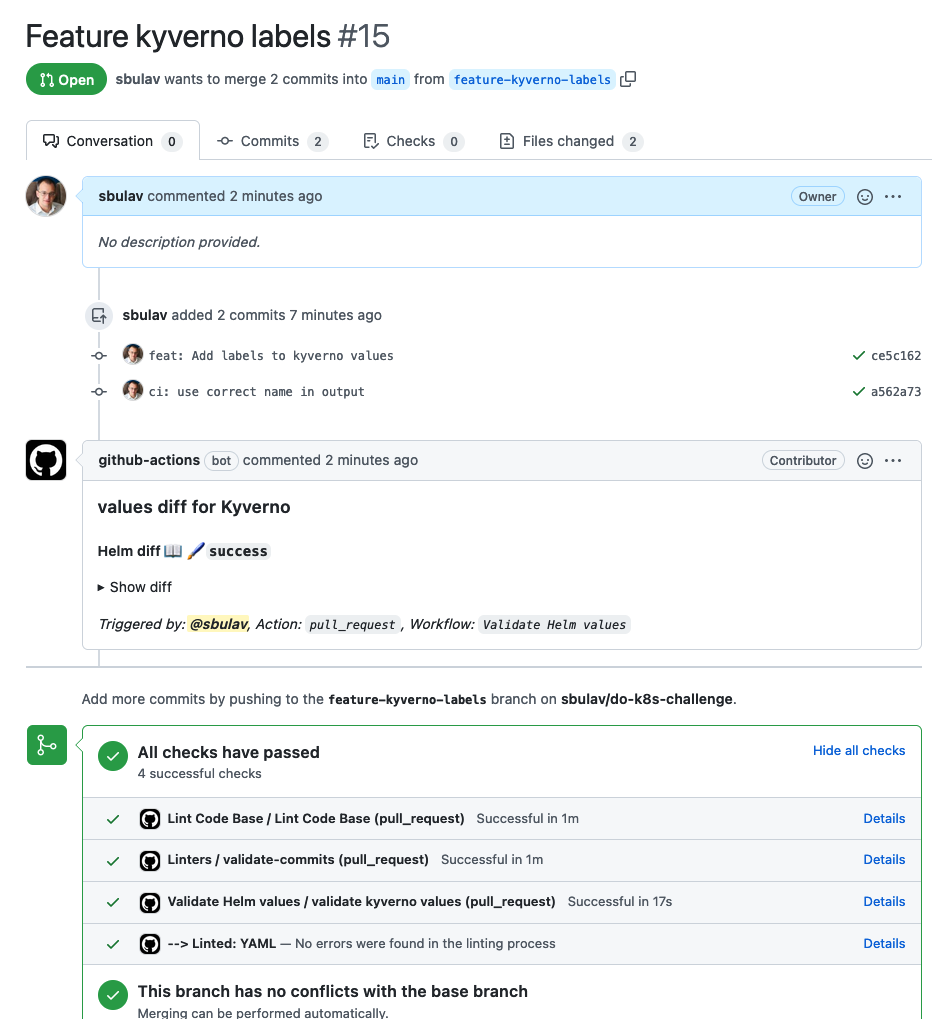Open Details for Lint Code Base check
The image size is (932, 1019).
884,819
